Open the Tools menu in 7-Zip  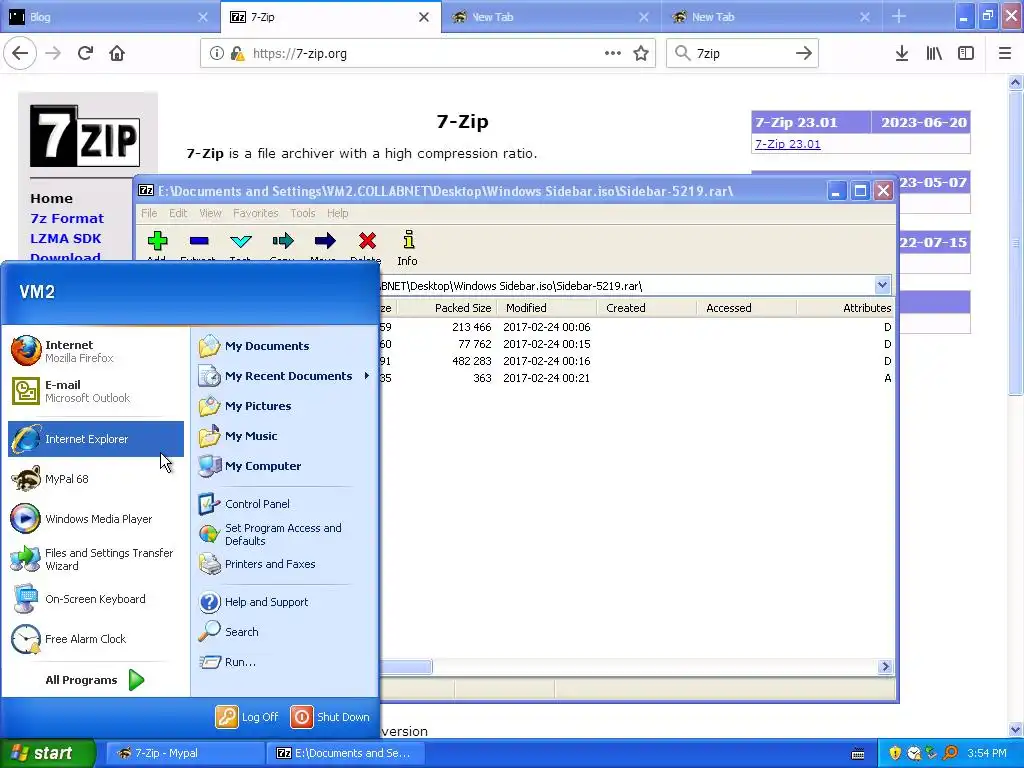[x=302, y=213]
